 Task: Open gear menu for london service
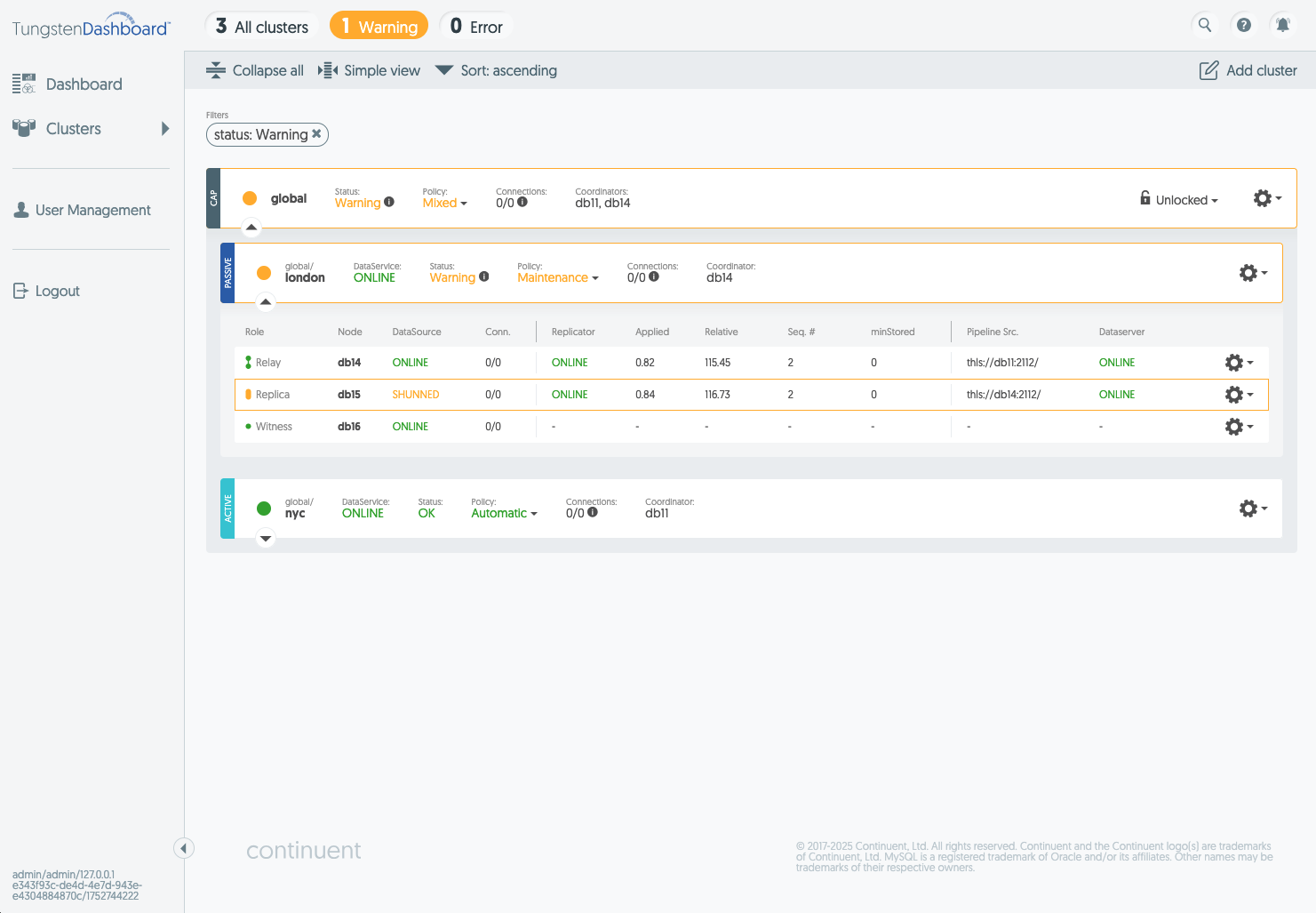click(x=1253, y=273)
